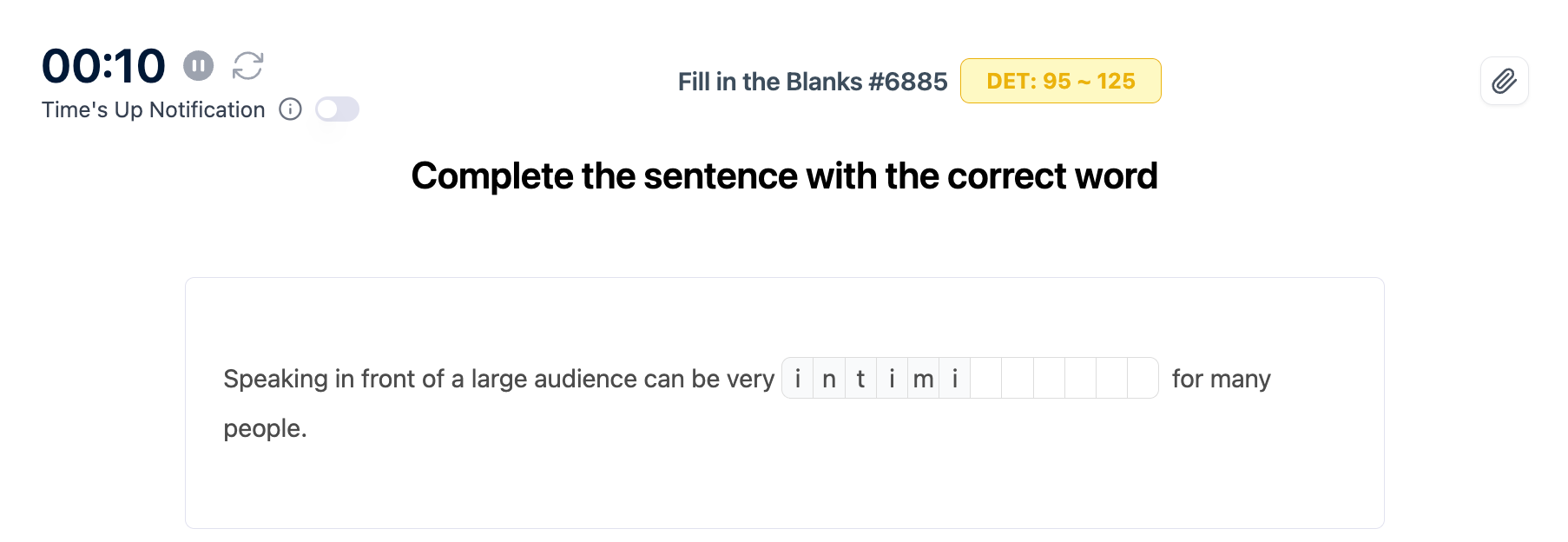Click the Time's Up Notification info icon
Screen dimensions: 1568x542
[x=290, y=109]
